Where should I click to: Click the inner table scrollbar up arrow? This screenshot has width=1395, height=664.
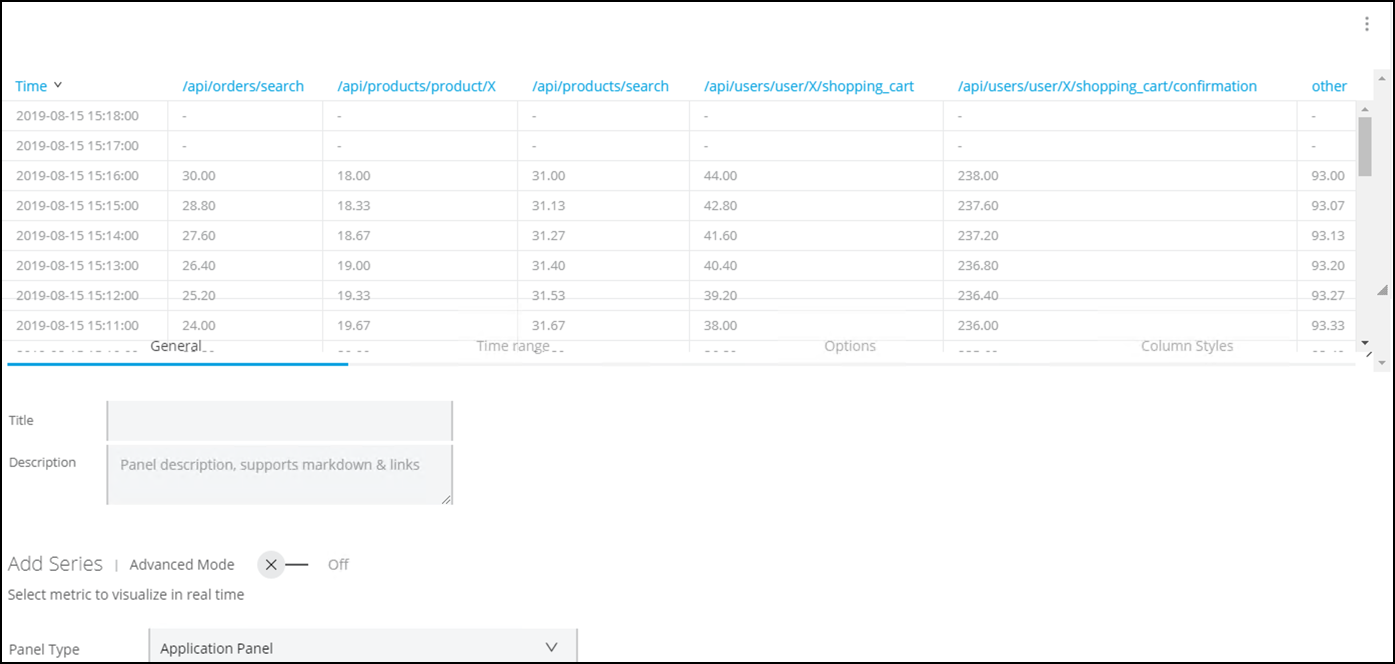click(1365, 108)
